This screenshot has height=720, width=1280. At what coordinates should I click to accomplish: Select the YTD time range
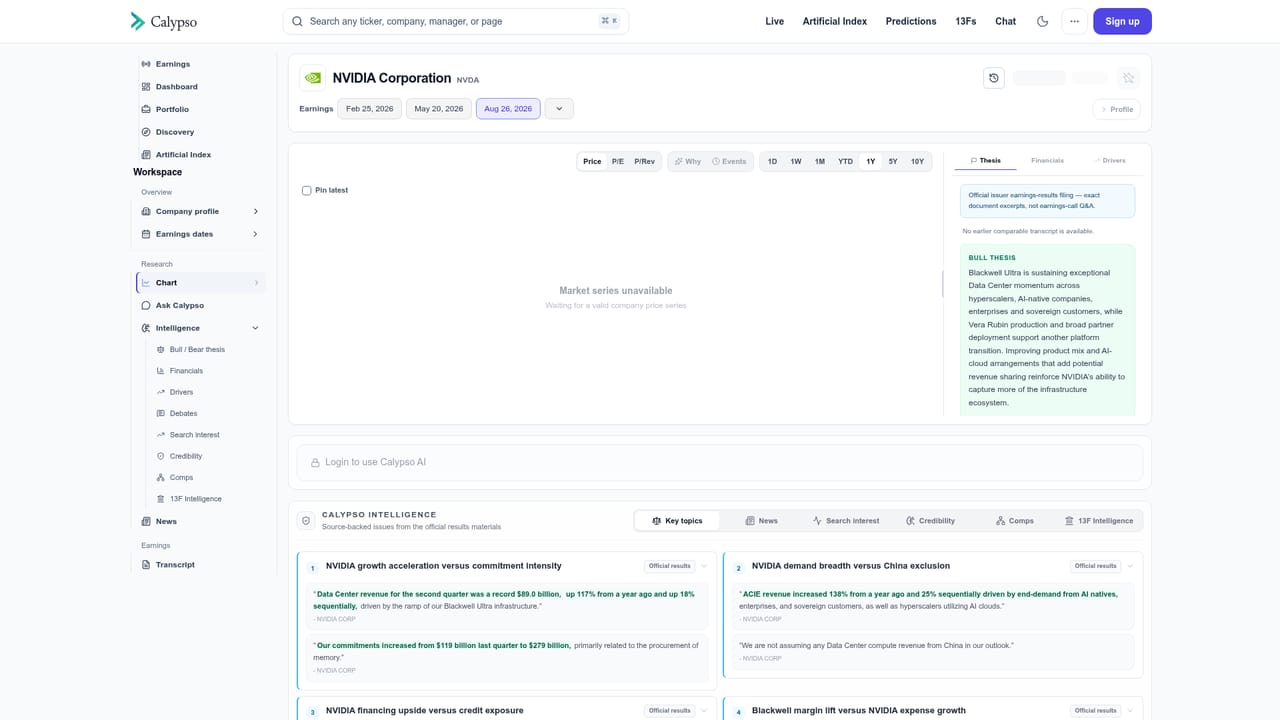[x=845, y=161]
